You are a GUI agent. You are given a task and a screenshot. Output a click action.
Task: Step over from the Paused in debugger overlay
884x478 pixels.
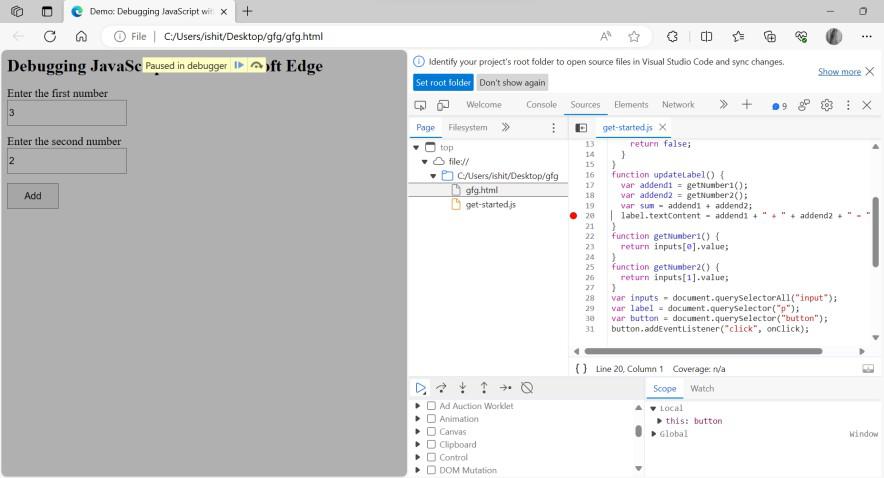click(x=257, y=65)
